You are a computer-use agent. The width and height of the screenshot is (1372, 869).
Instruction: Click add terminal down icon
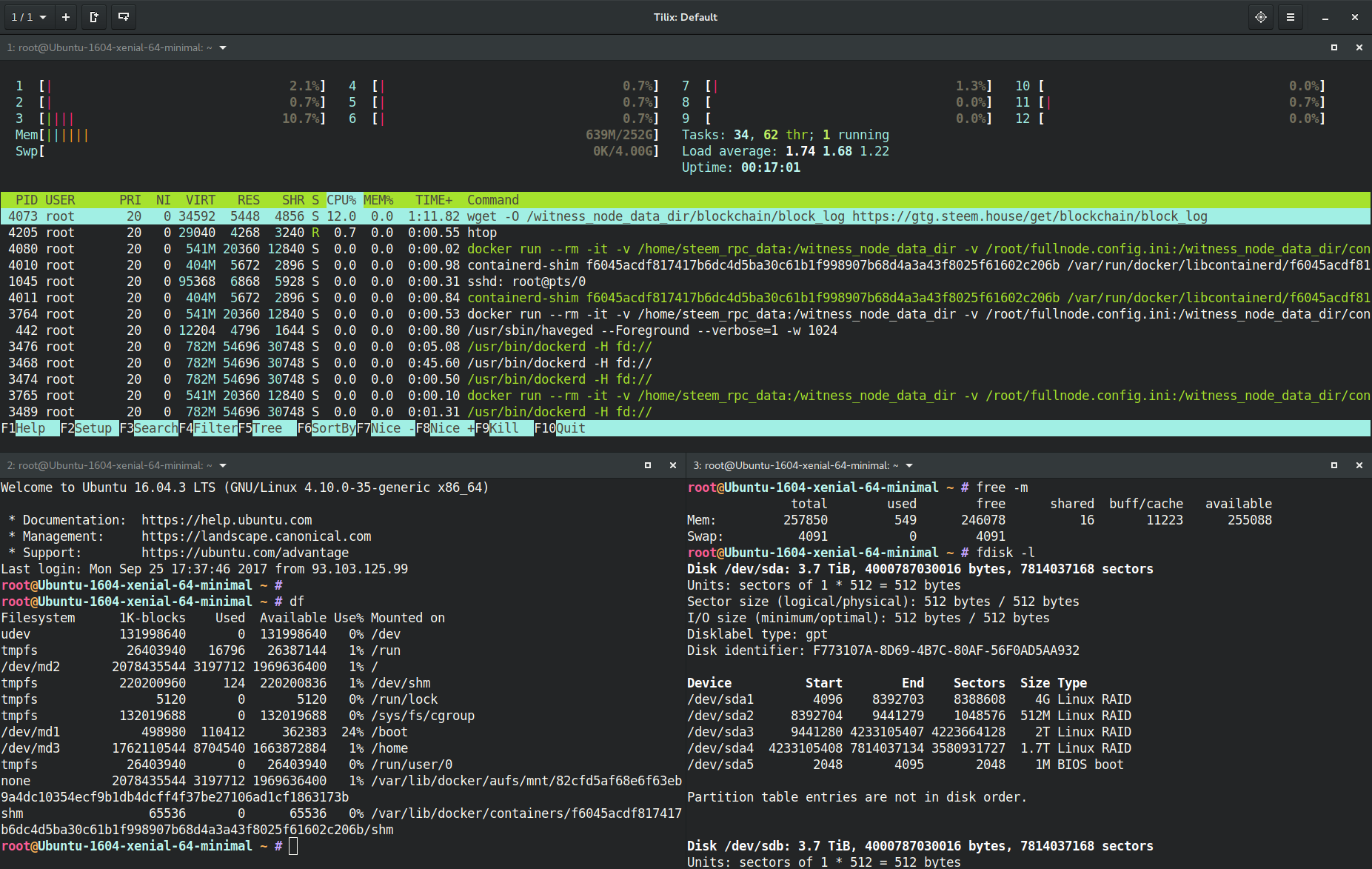tap(124, 17)
